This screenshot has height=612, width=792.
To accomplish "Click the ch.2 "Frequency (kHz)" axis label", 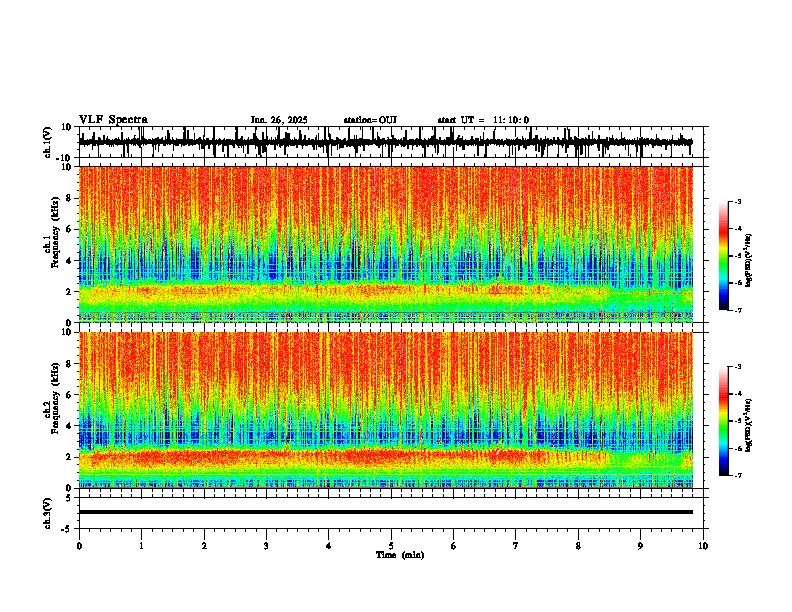I will click(56, 398).
